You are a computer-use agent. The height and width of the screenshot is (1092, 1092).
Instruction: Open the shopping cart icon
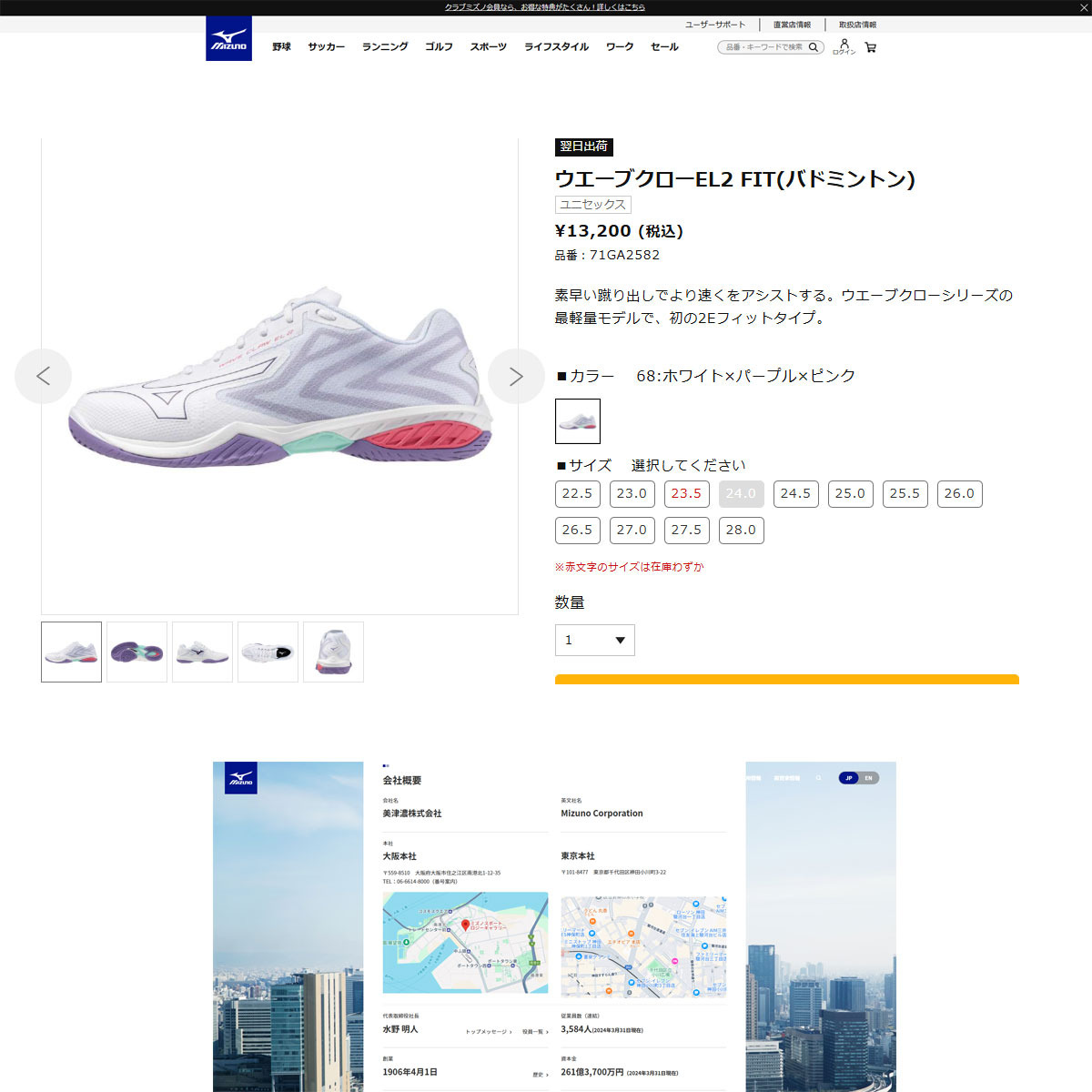pos(870,47)
